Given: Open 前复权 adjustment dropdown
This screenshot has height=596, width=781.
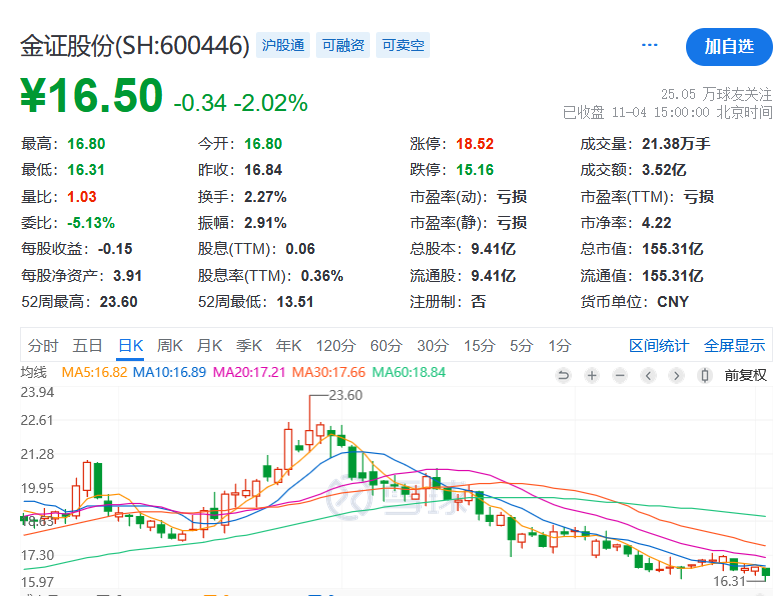Looking at the screenshot, I should click(746, 375).
